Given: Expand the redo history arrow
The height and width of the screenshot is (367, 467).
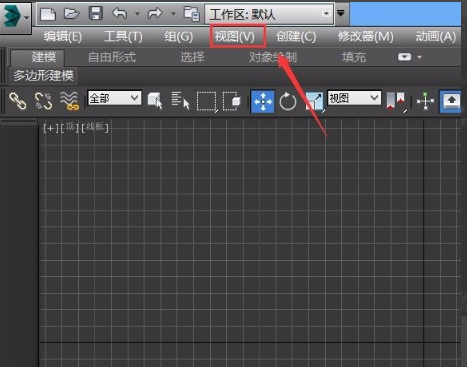Looking at the screenshot, I should (x=173, y=14).
